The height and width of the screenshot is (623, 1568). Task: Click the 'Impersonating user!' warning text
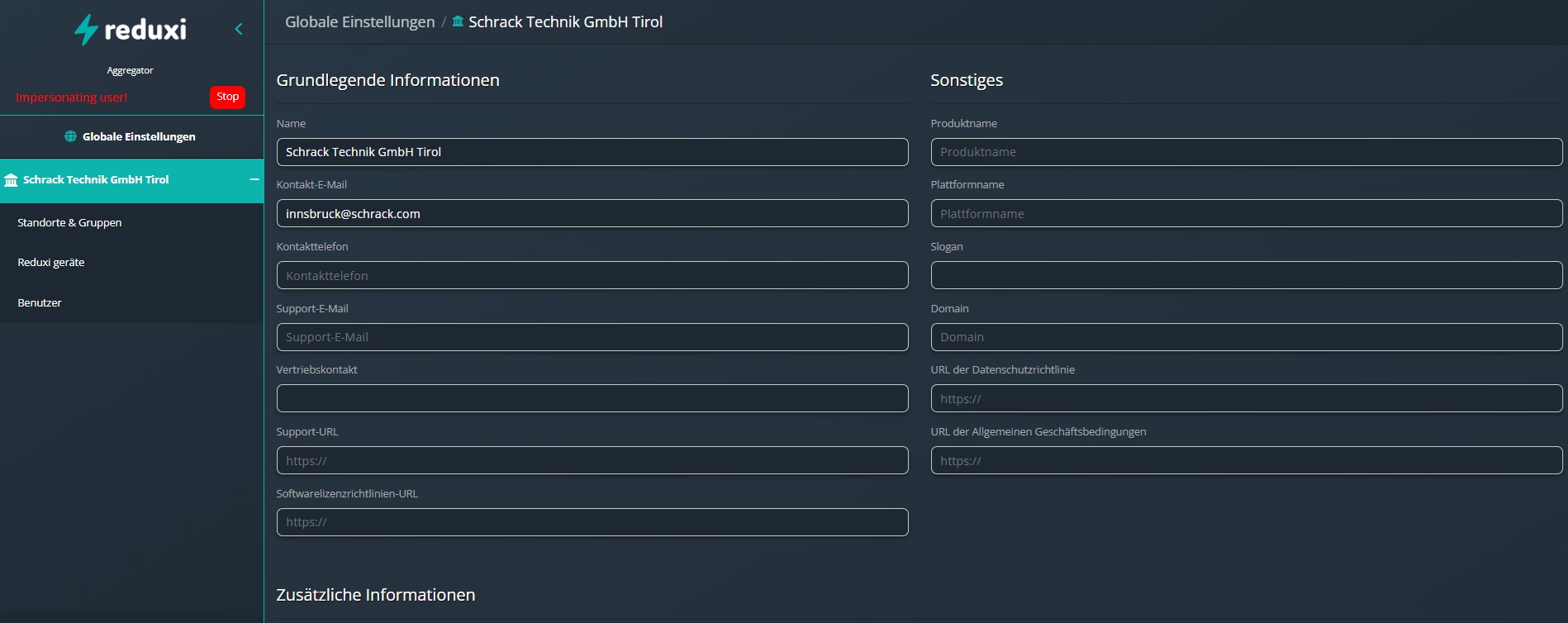click(x=72, y=97)
